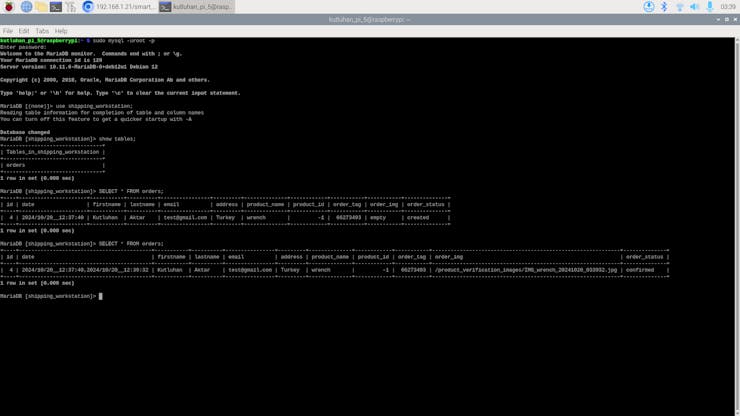
Task: Launch the web browser globe icon
Action: (26, 7)
